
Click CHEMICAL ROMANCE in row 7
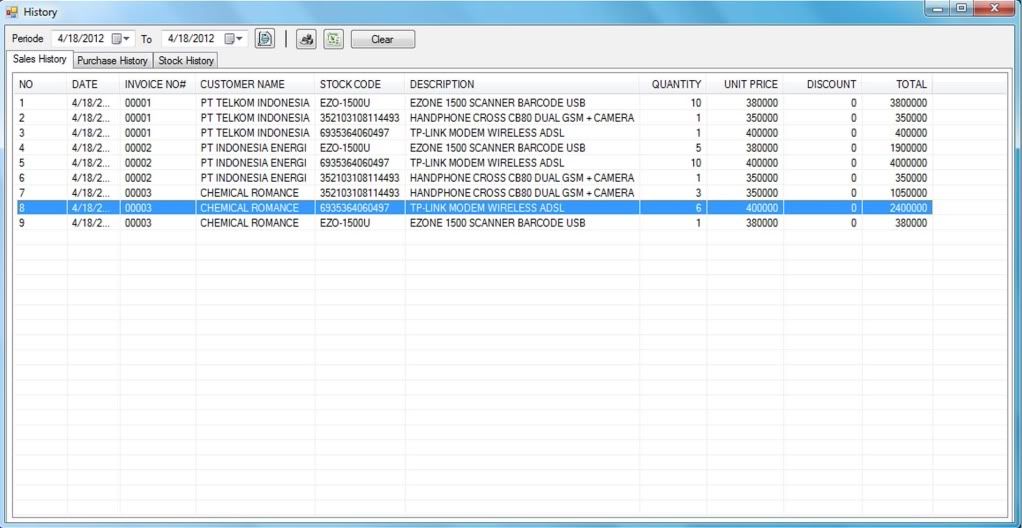[249, 193]
